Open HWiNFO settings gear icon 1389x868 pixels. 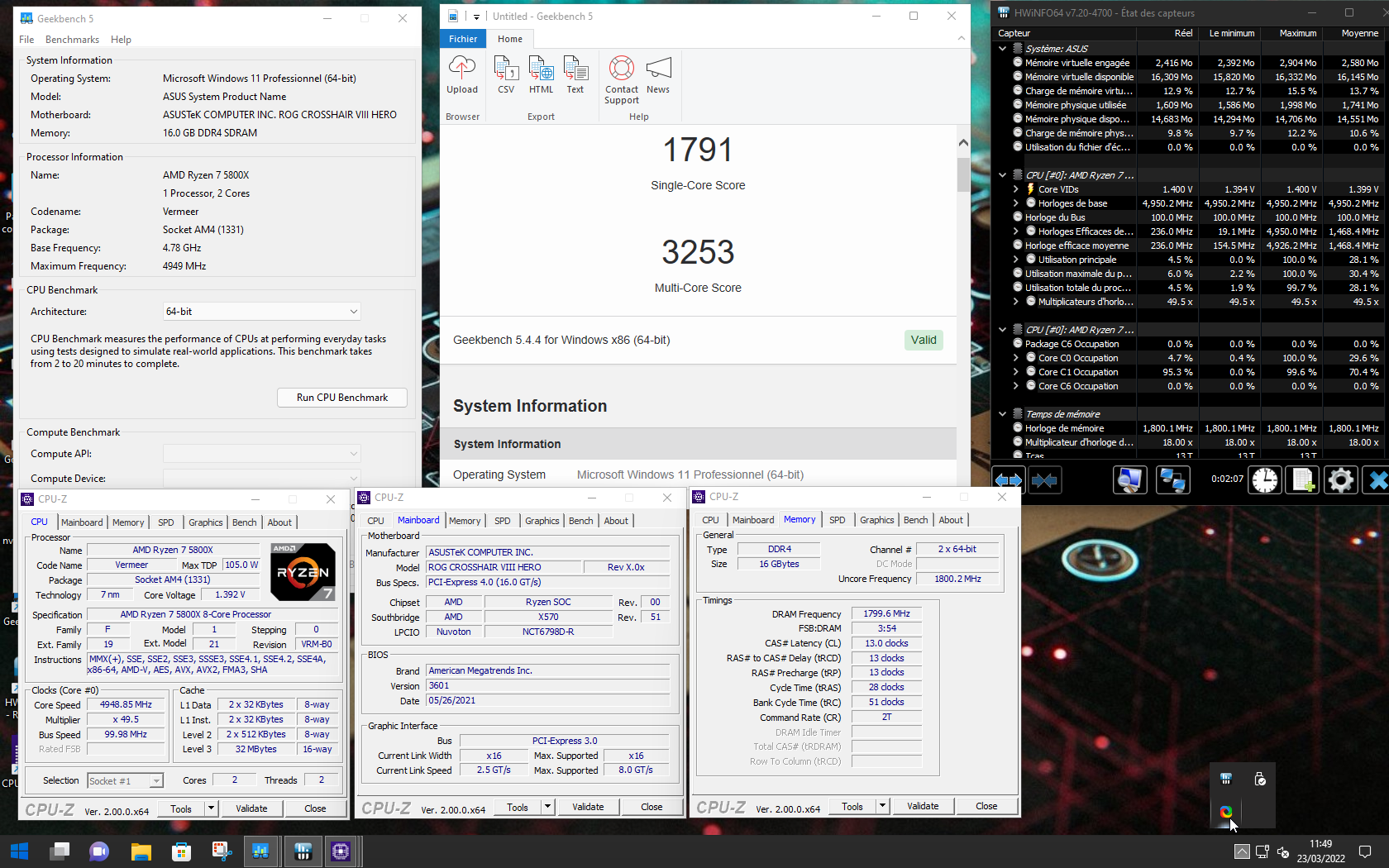pos(1341,480)
